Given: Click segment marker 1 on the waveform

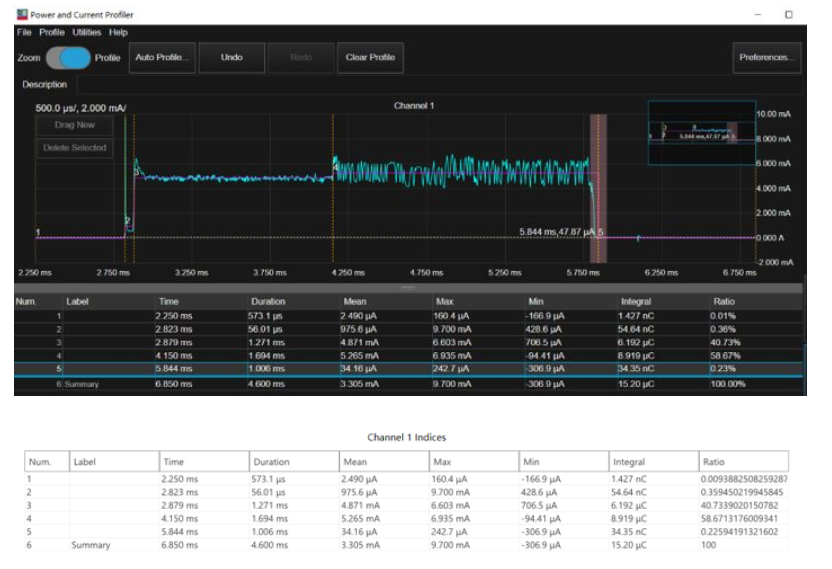Looking at the screenshot, I should [x=38, y=233].
